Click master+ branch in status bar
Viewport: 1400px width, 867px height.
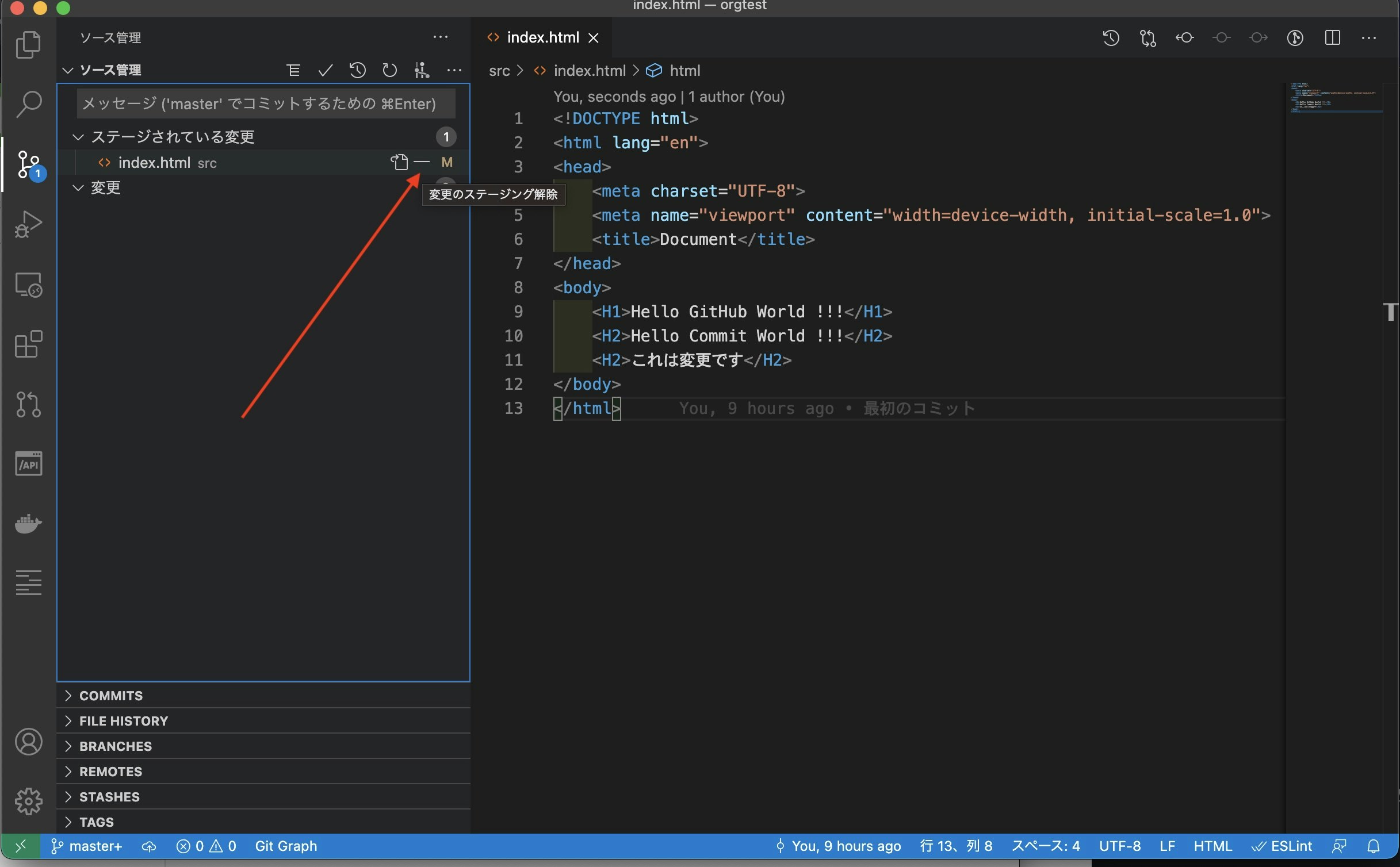click(x=87, y=846)
